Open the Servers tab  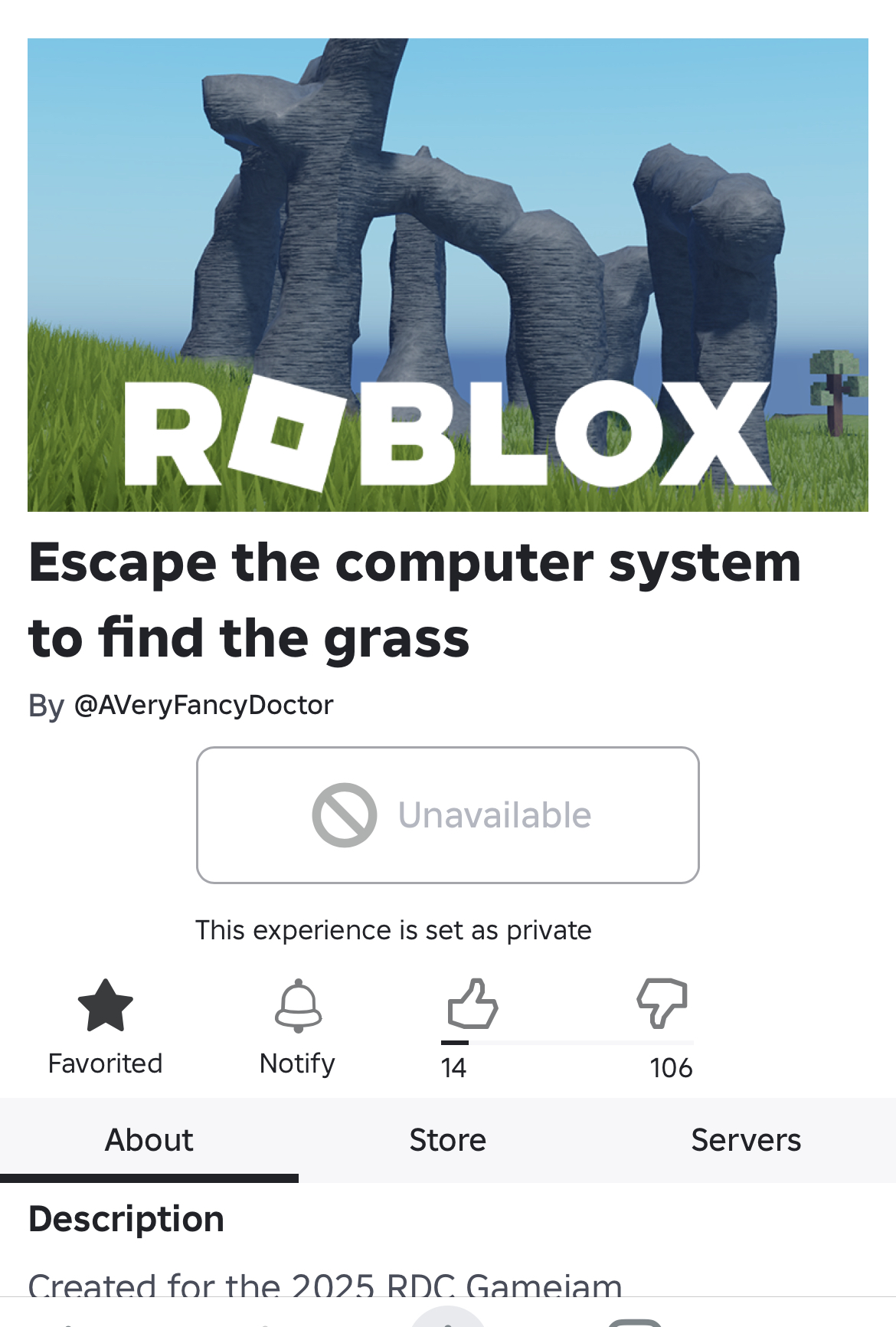pyautogui.click(x=747, y=1140)
